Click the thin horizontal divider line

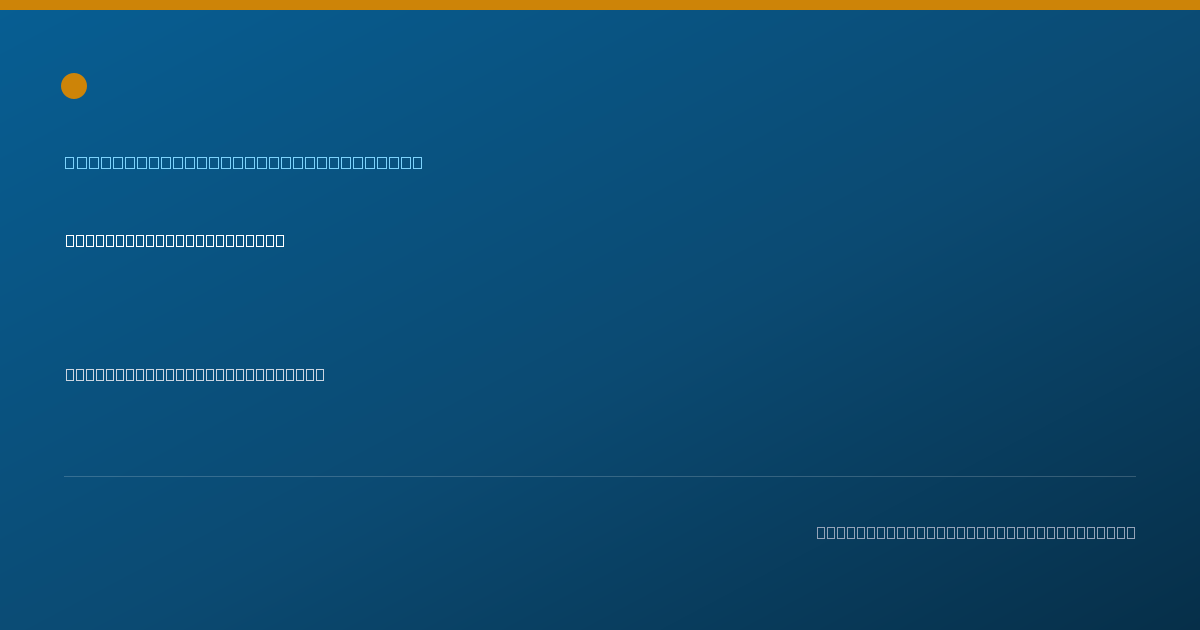(x=600, y=476)
